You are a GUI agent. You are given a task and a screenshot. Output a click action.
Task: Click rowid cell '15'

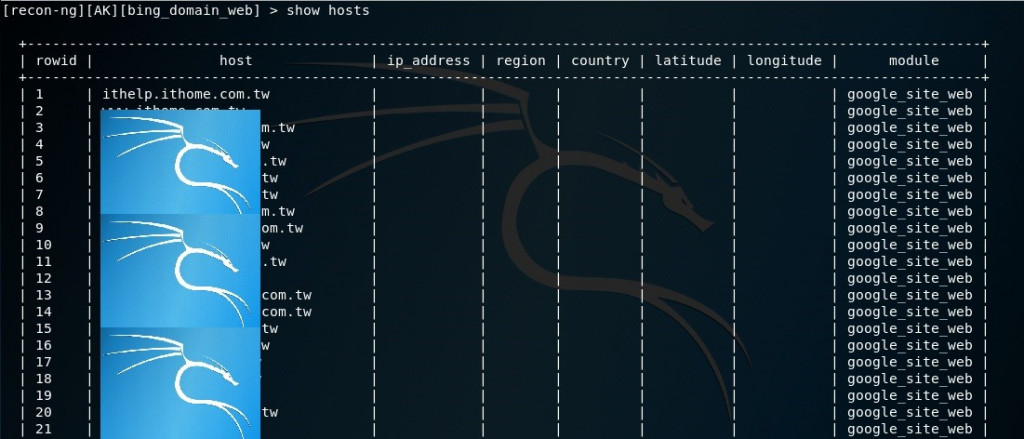(44, 329)
